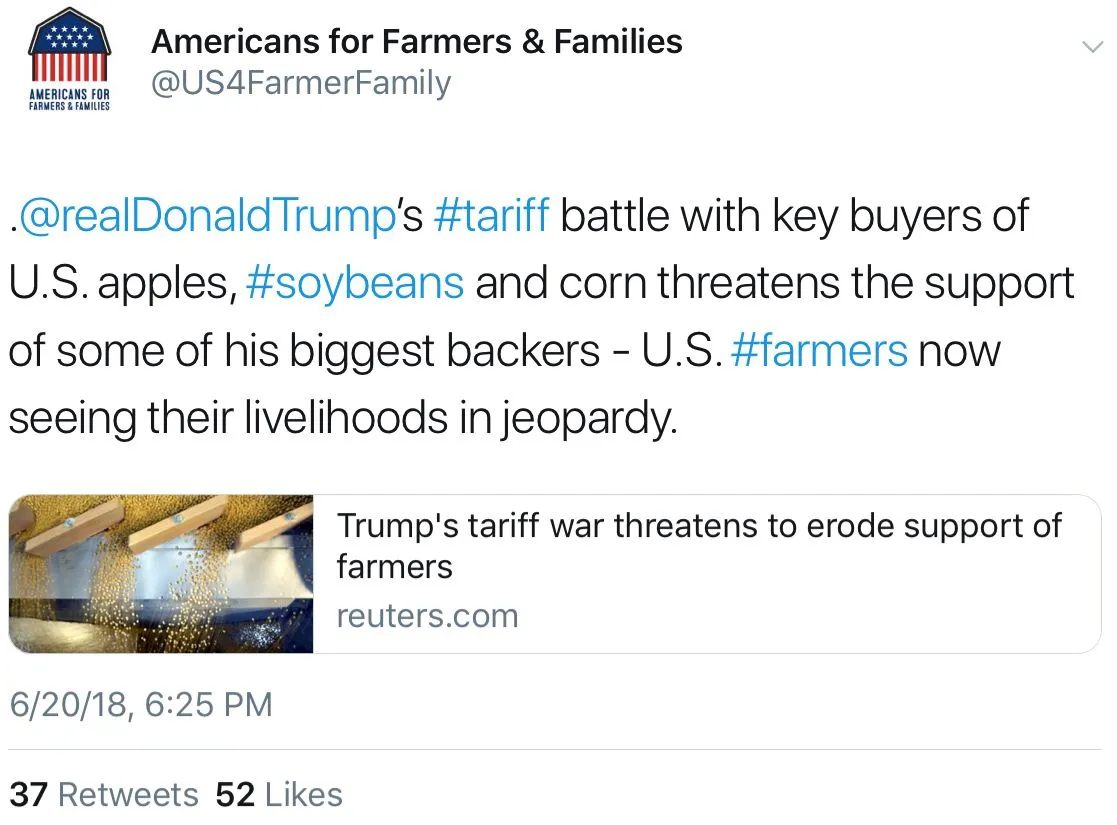This screenshot has width=1117, height=825.
Task: Click the 6:25 PM time in the timestamp
Action: [x=208, y=704]
